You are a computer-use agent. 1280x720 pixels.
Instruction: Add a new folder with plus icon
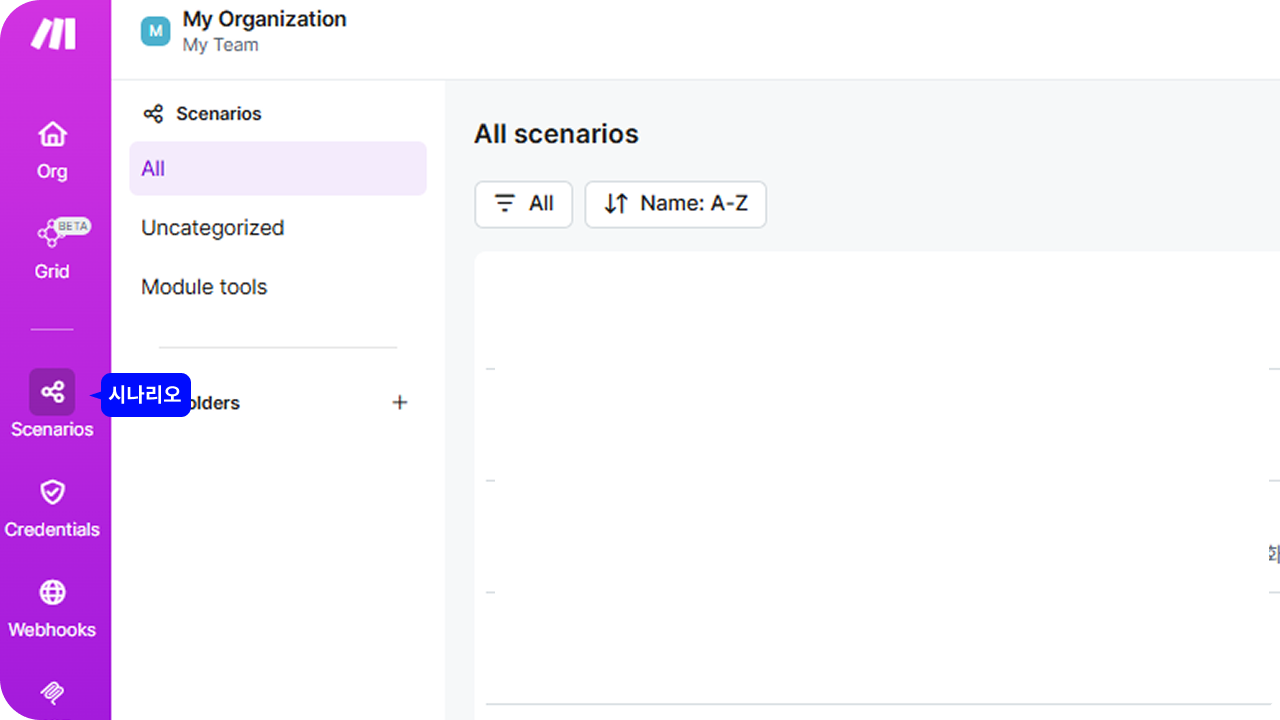coord(400,402)
